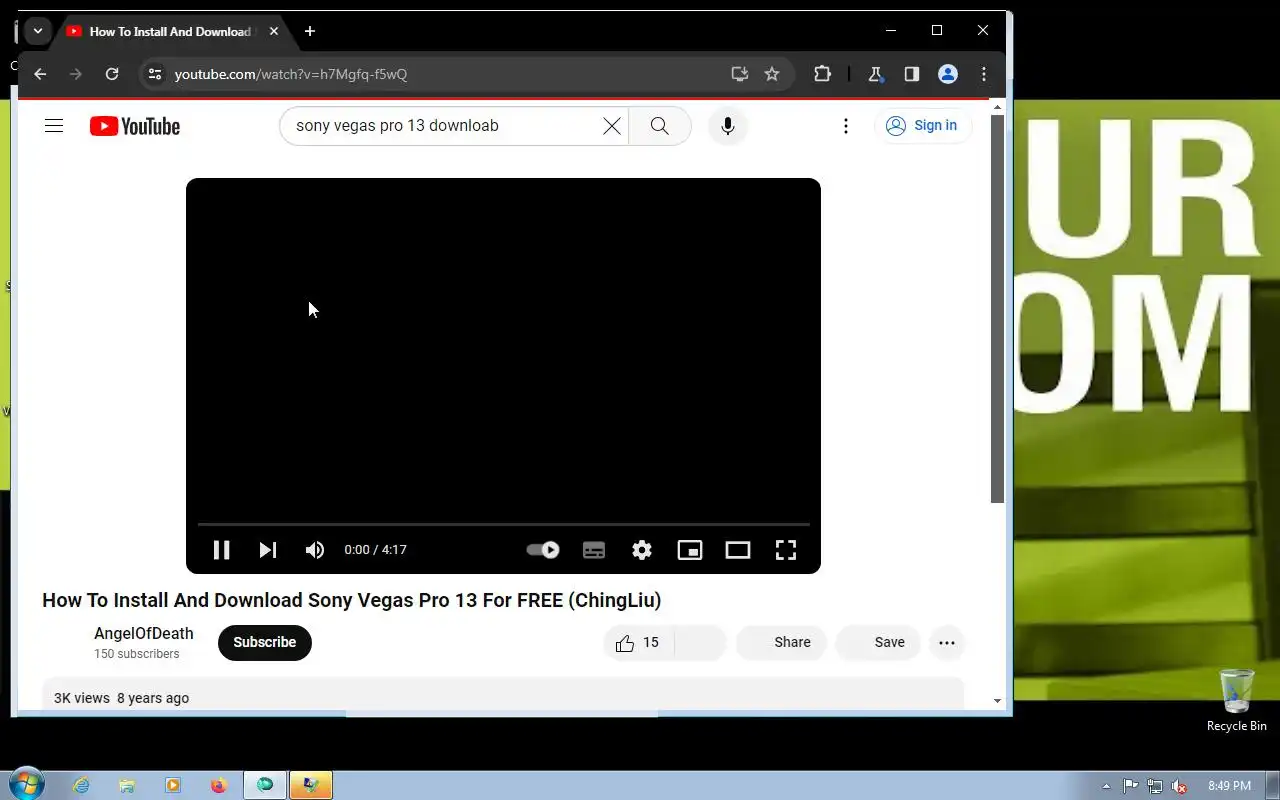1280x800 pixels.
Task: Launch Firefox from taskbar
Action: [219, 786]
